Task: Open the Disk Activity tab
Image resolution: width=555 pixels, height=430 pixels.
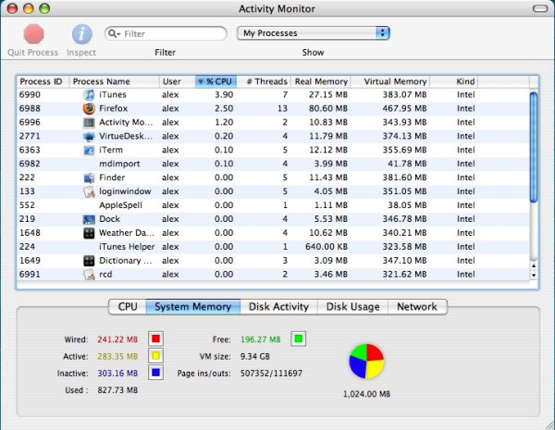Action: (279, 306)
